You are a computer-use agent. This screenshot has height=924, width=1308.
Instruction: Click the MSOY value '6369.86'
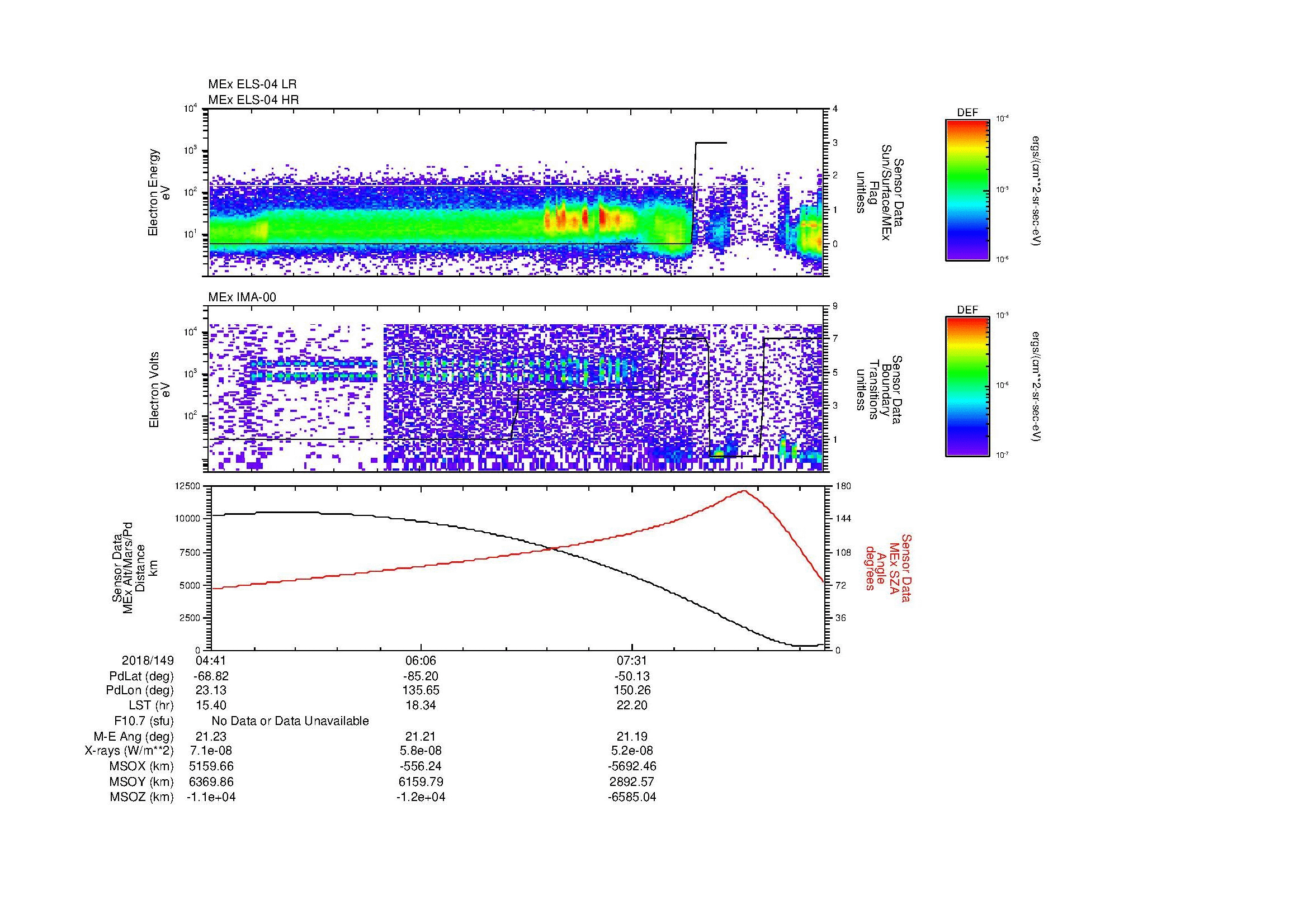click(x=211, y=781)
